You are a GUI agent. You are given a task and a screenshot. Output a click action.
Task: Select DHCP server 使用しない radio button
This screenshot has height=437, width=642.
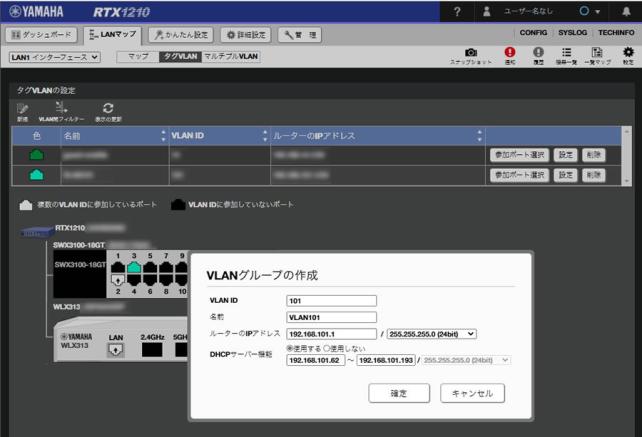pyautogui.click(x=326, y=349)
